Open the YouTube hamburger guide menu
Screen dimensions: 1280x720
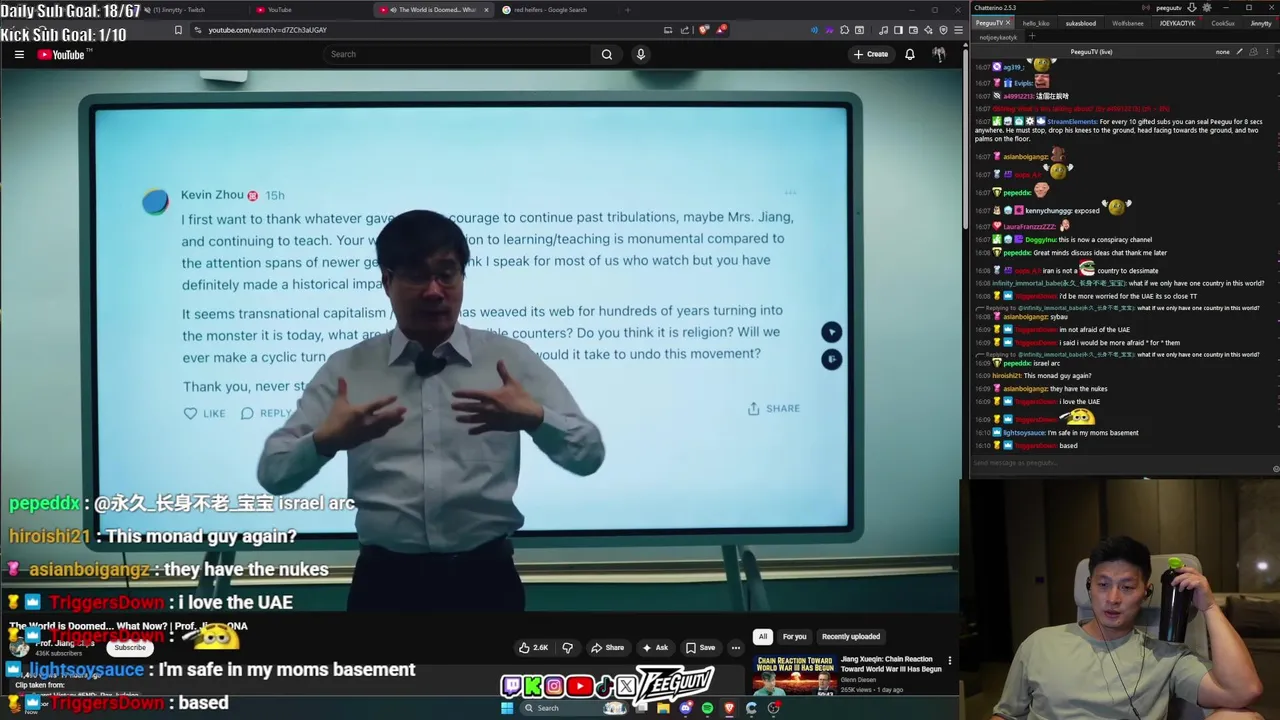19,54
